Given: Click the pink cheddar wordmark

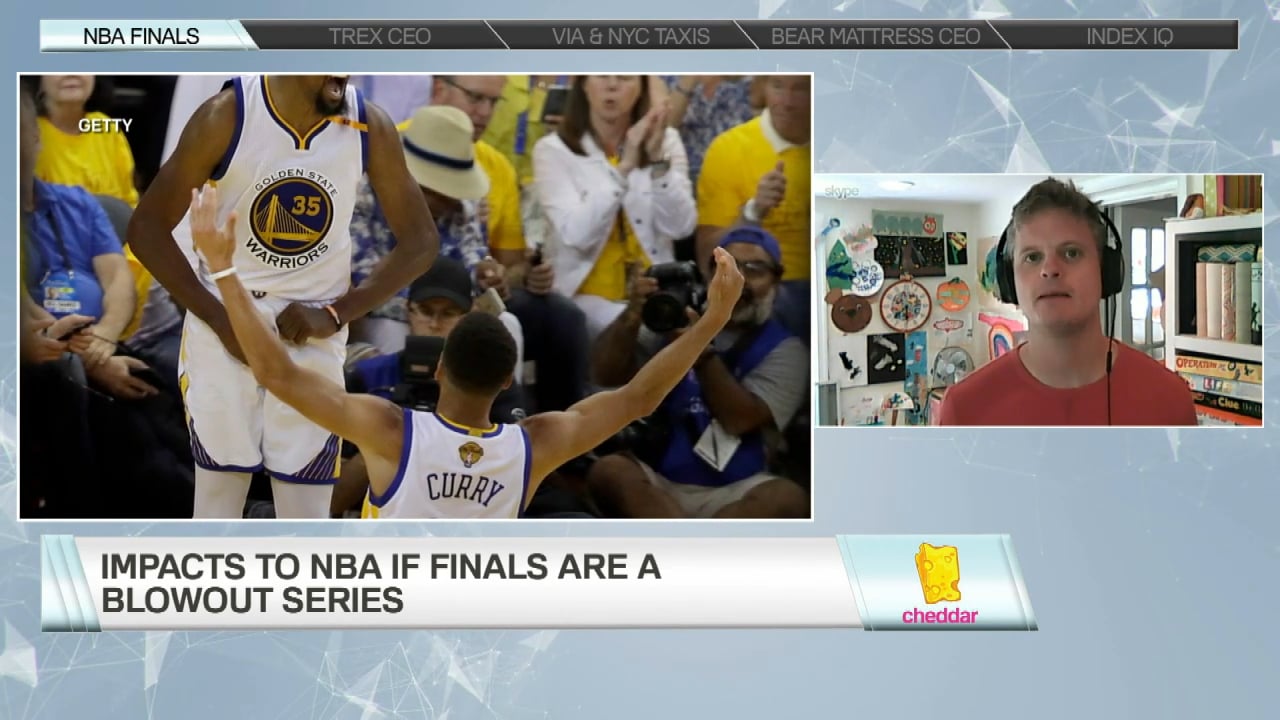Looking at the screenshot, I should pos(940,616).
